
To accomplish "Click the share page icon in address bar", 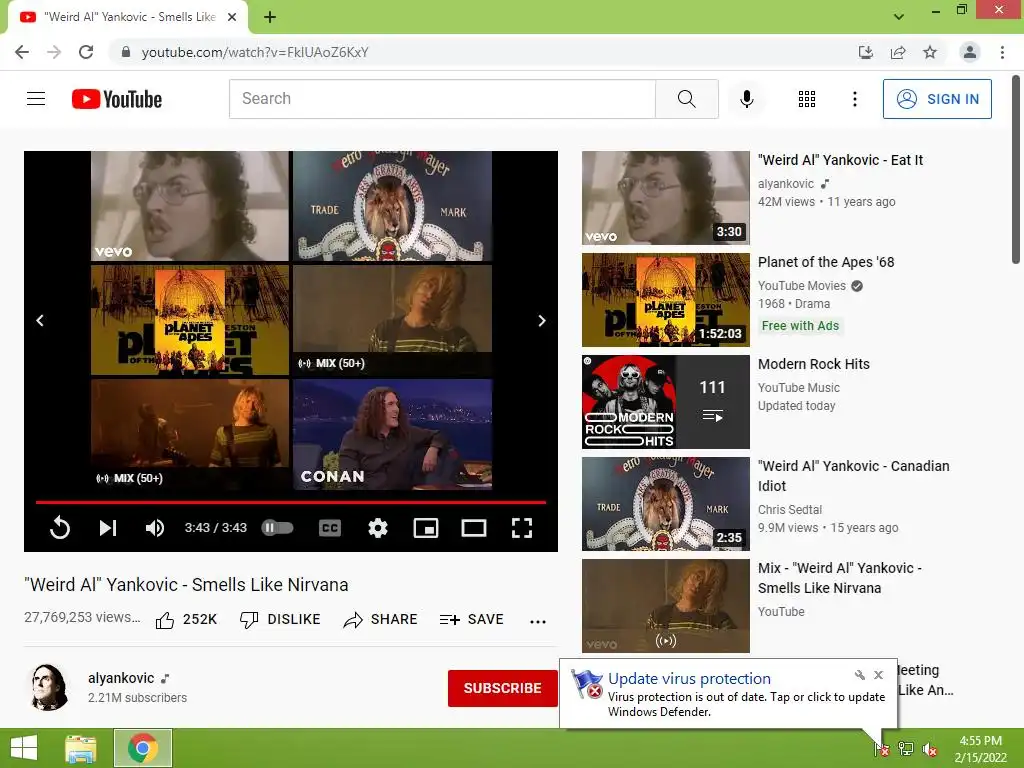I will (898, 52).
